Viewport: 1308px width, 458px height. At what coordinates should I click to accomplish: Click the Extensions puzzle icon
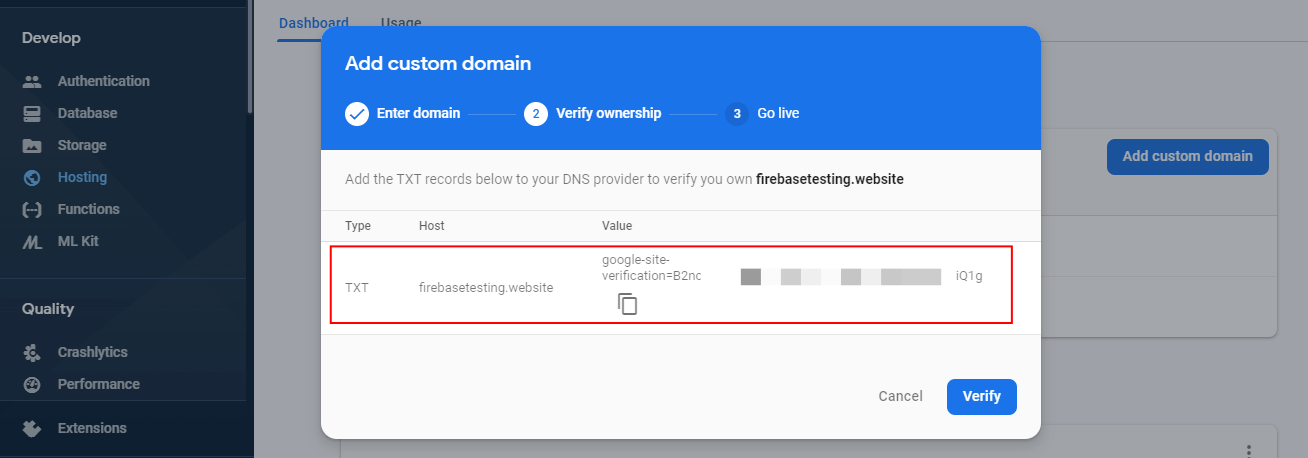(x=32, y=428)
